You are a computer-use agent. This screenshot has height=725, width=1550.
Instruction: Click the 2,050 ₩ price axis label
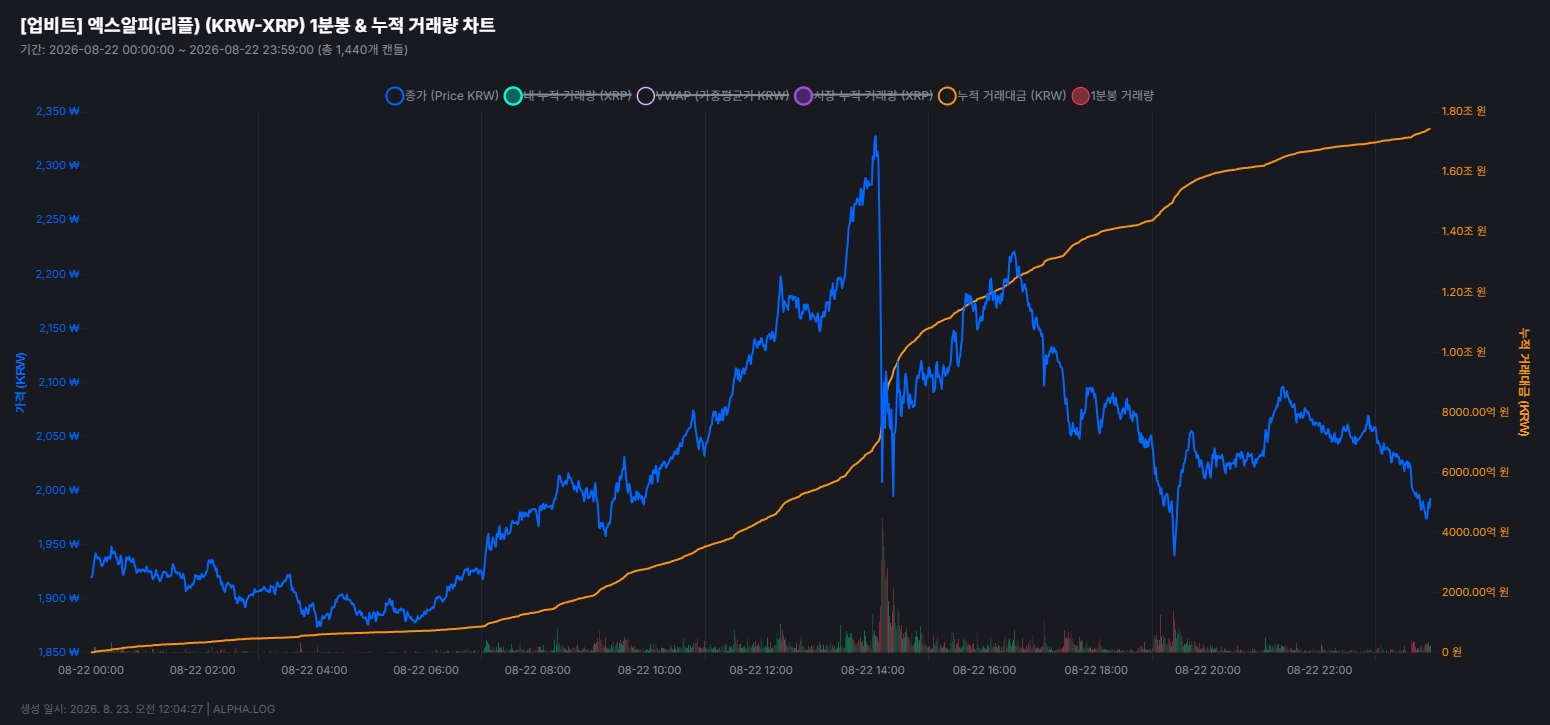pyautogui.click(x=57, y=436)
